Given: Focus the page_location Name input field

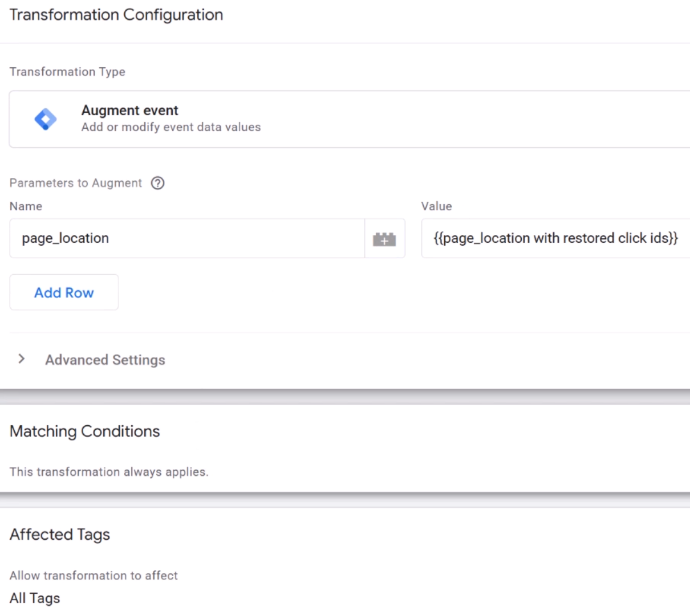Looking at the screenshot, I should coord(187,238).
